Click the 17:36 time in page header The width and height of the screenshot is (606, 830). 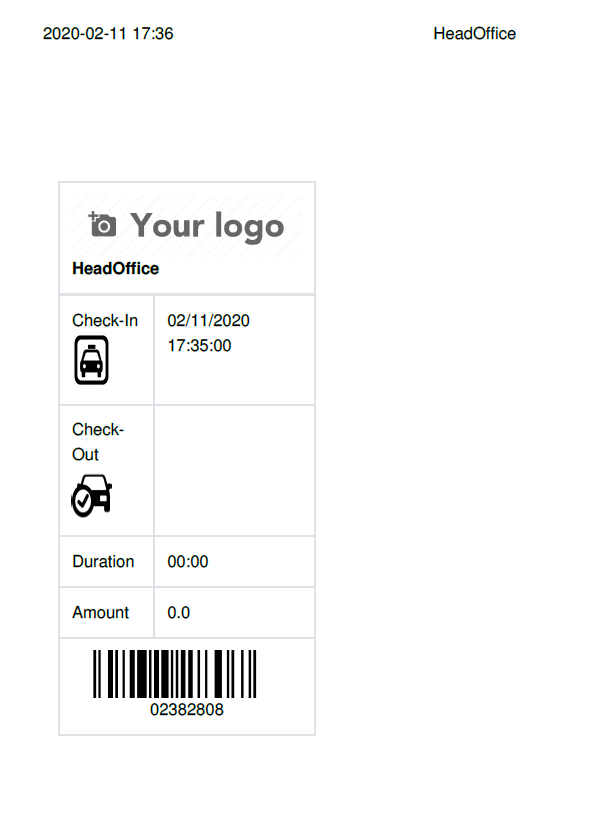click(x=153, y=34)
